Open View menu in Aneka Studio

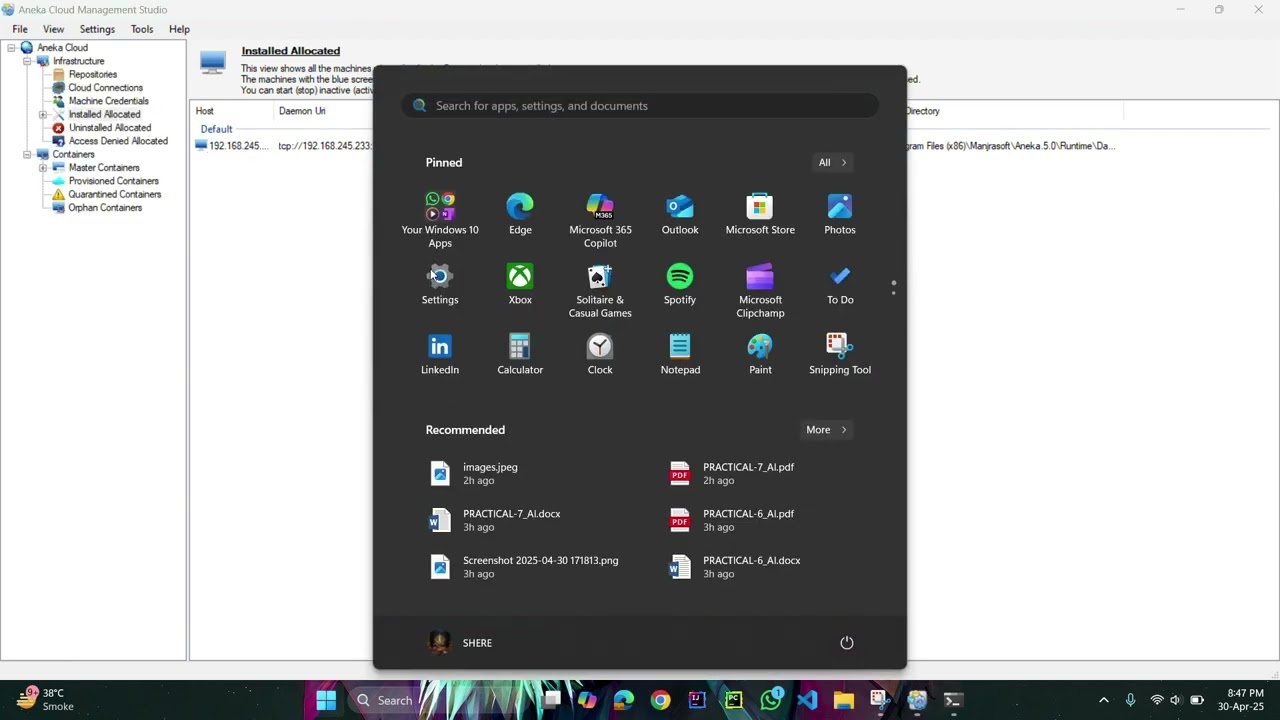click(x=53, y=29)
